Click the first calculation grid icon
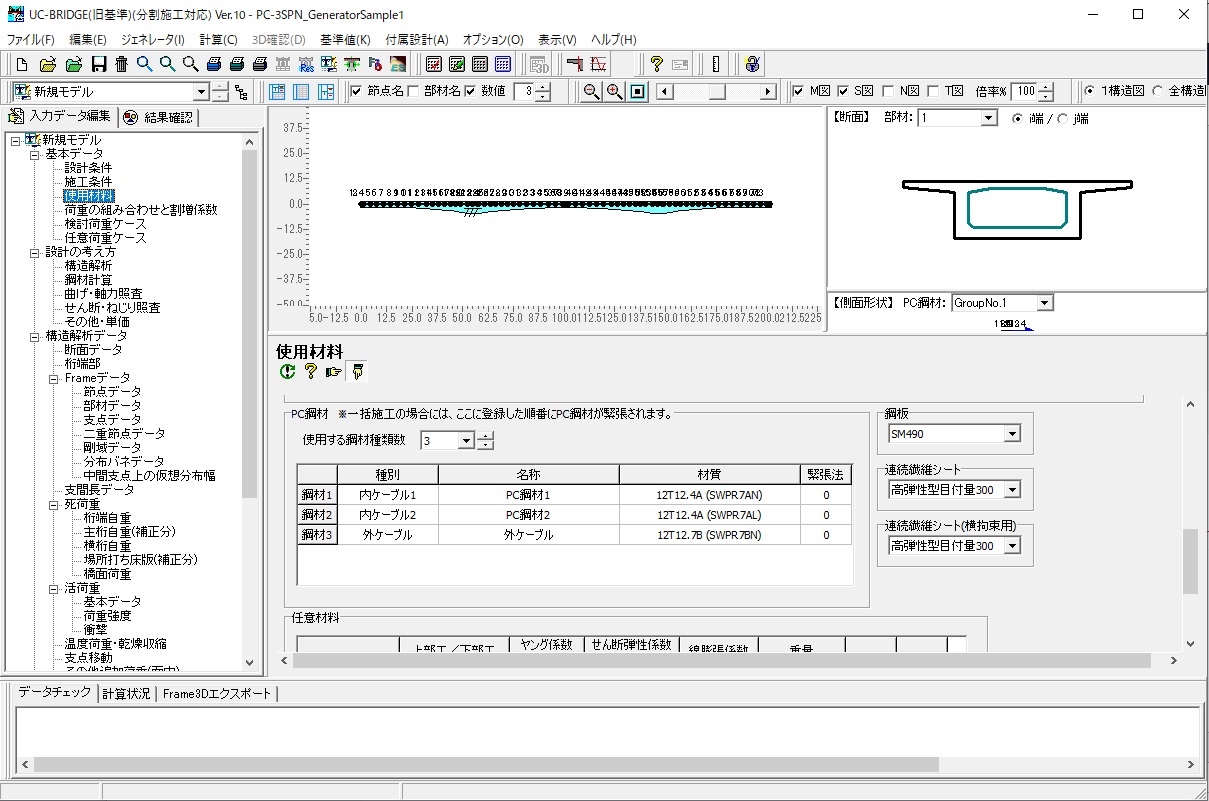The image size is (1209, 801). click(434, 65)
